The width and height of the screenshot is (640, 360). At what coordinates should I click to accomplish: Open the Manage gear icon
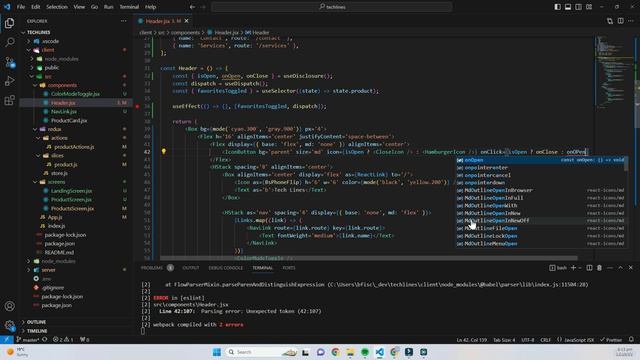9,325
